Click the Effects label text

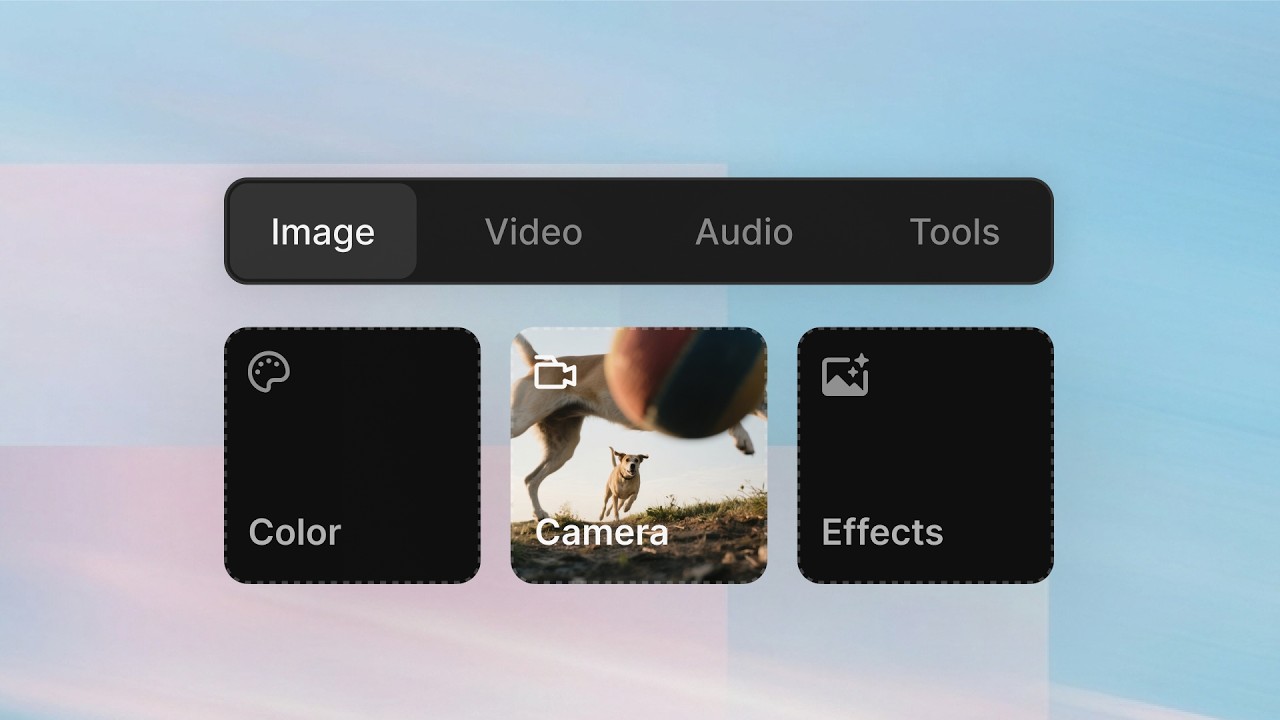(882, 532)
